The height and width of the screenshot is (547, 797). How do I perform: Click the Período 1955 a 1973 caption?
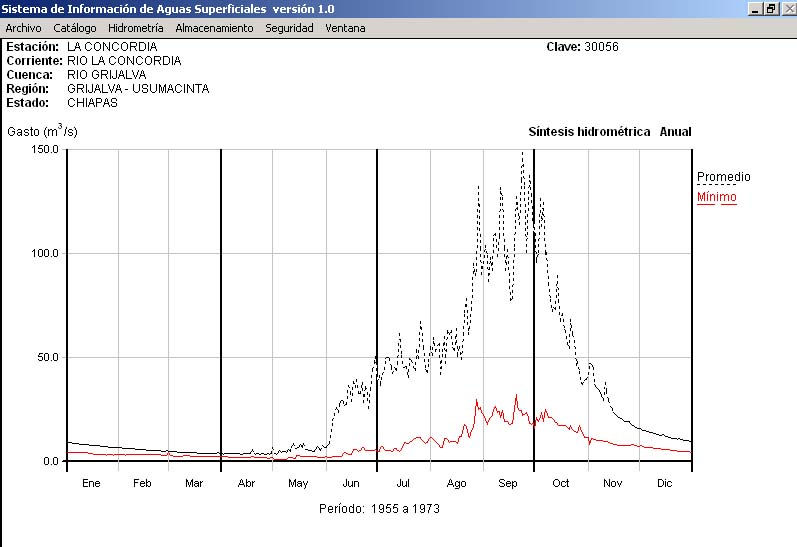point(379,509)
